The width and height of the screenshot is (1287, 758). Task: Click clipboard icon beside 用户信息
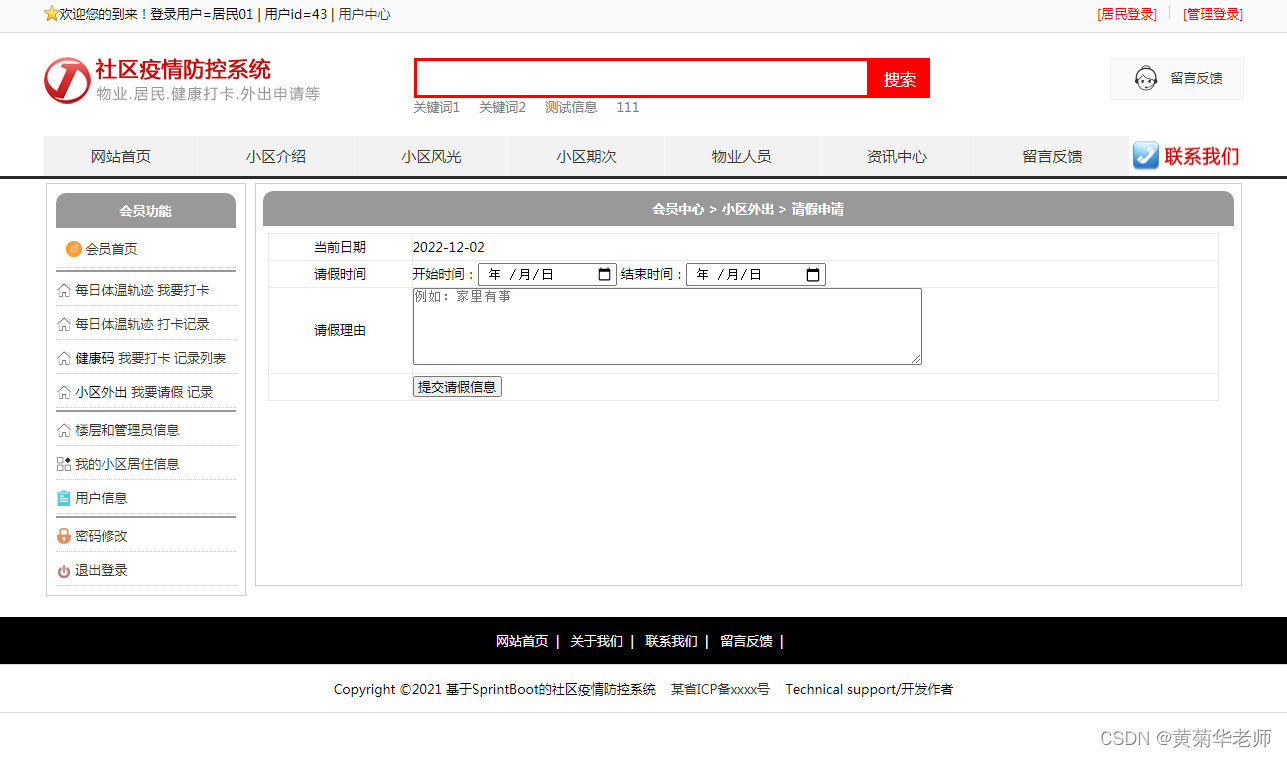[x=64, y=498]
